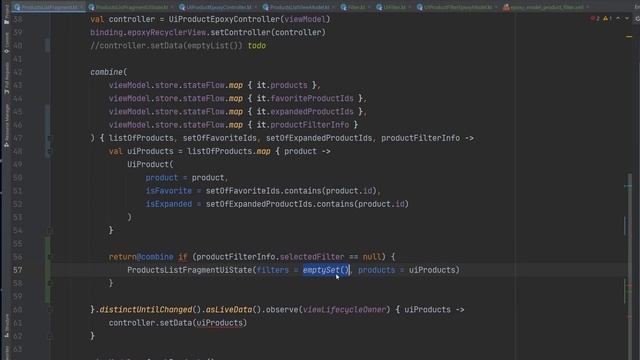640x360 pixels.
Task: Open the Project tool window
Action: point(7,15)
